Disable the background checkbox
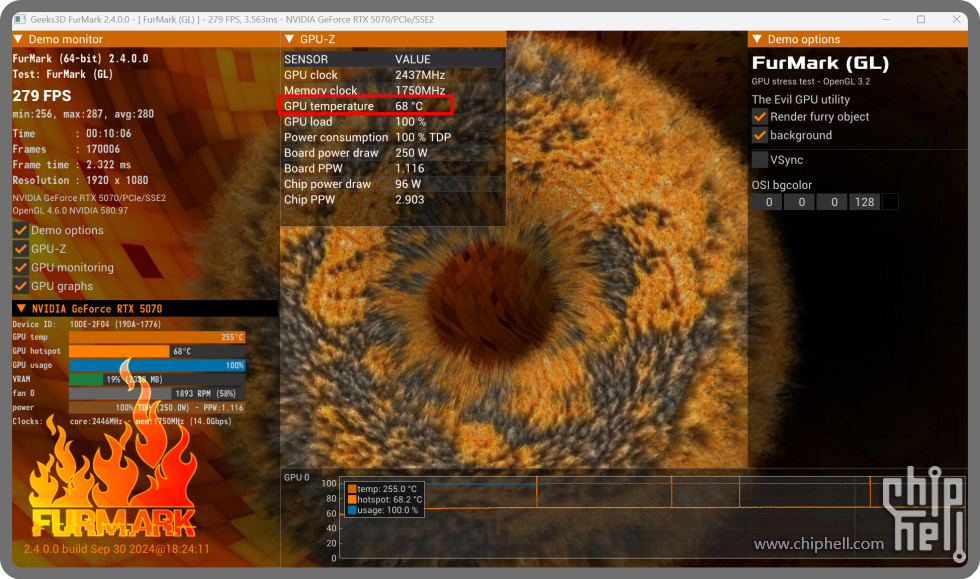Screen dimensions: 980x579 point(759,135)
